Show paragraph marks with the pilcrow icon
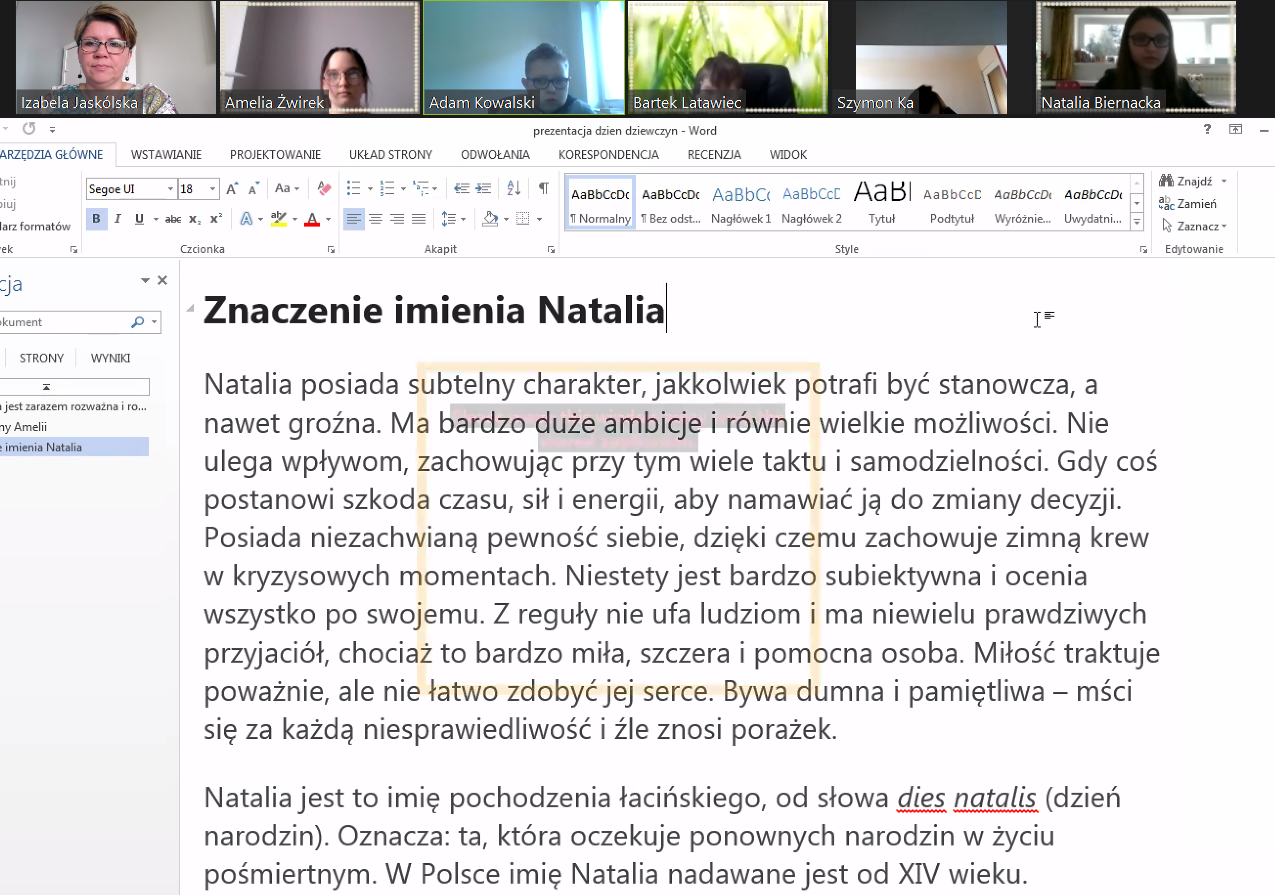 pos(543,188)
